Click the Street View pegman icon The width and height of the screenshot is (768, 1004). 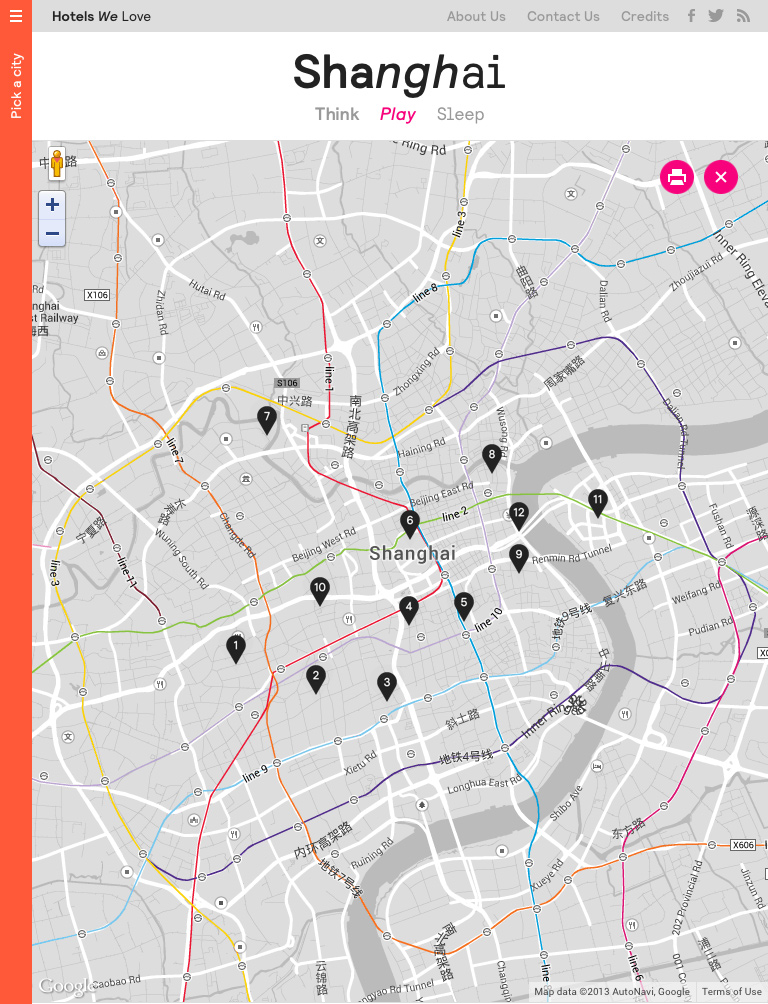tap(57, 164)
